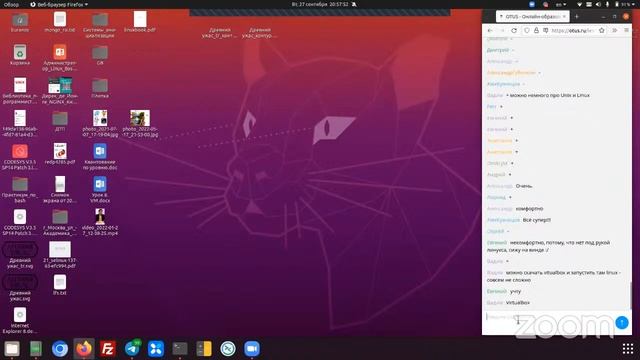
Task: Launch Chromium browser from the dock
Action: [60, 349]
